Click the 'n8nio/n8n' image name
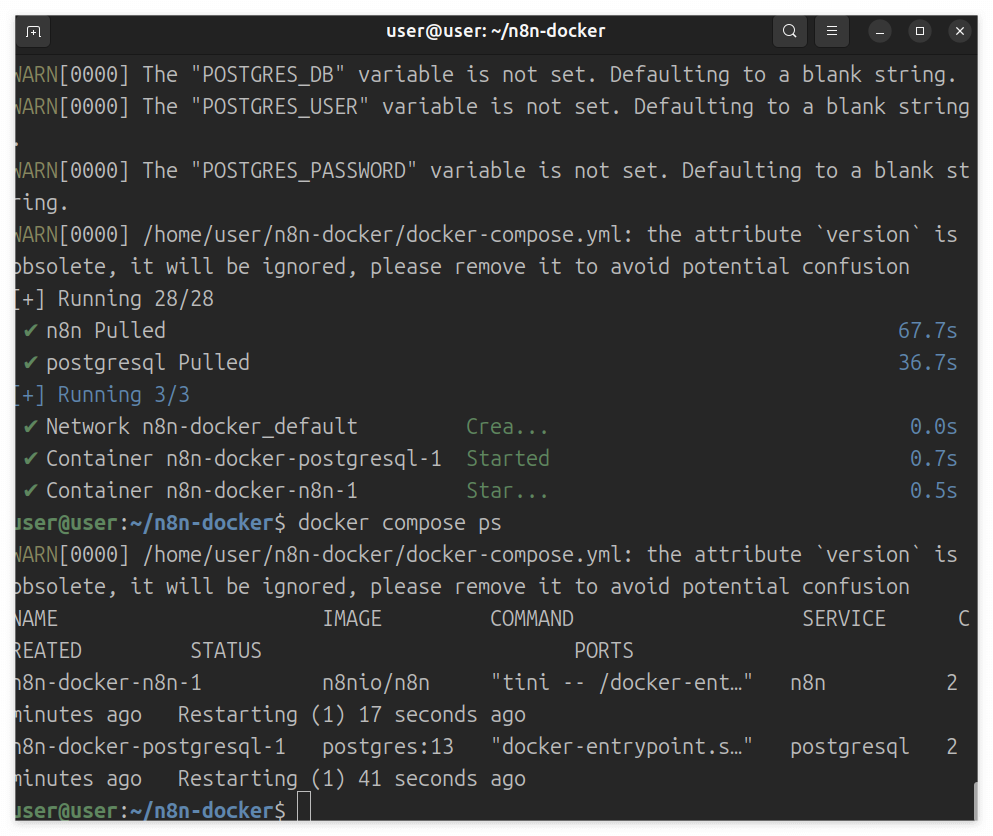The width and height of the screenshot is (993, 836). click(x=376, y=683)
